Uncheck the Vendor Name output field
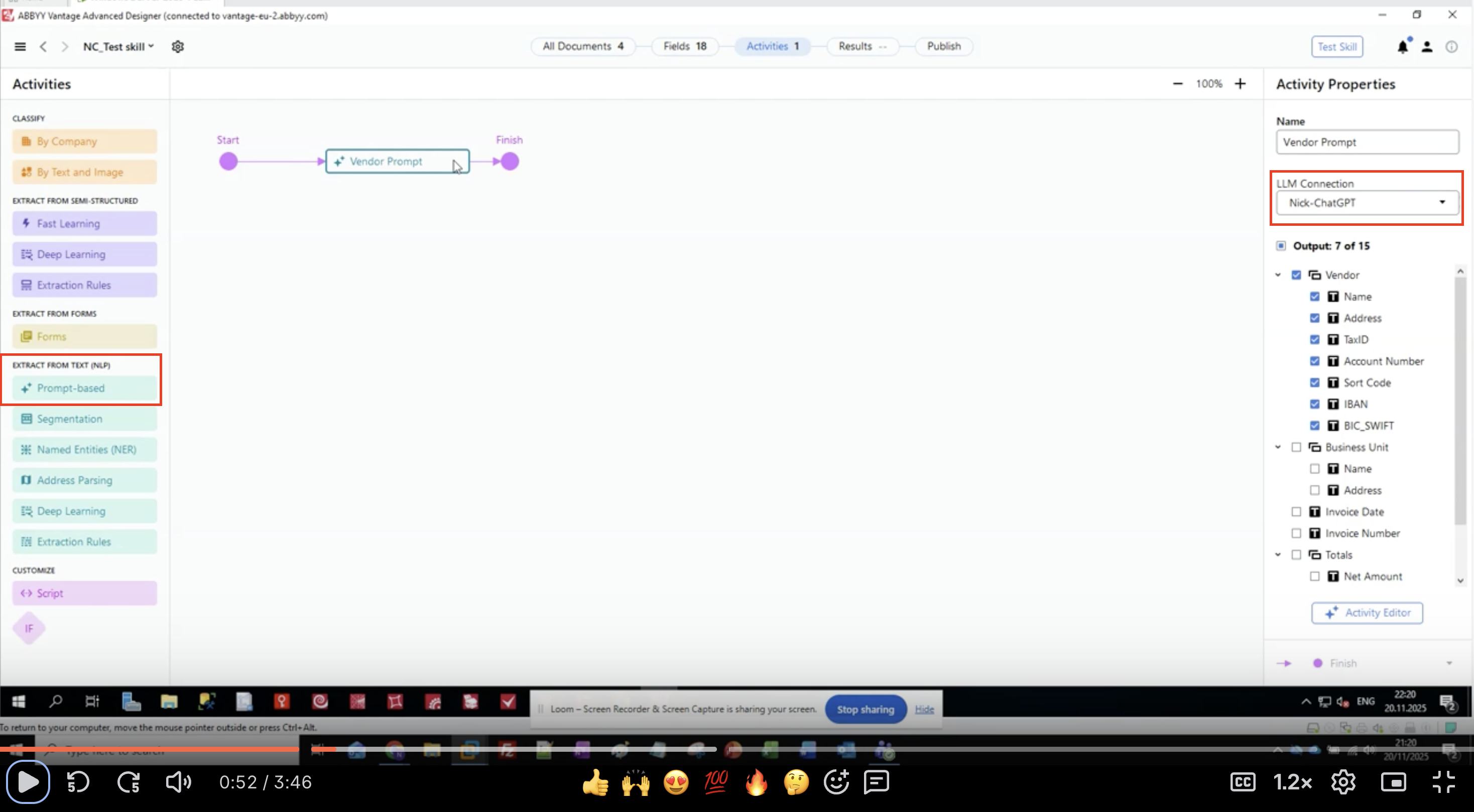This screenshot has height=812, width=1474. 1315,296
